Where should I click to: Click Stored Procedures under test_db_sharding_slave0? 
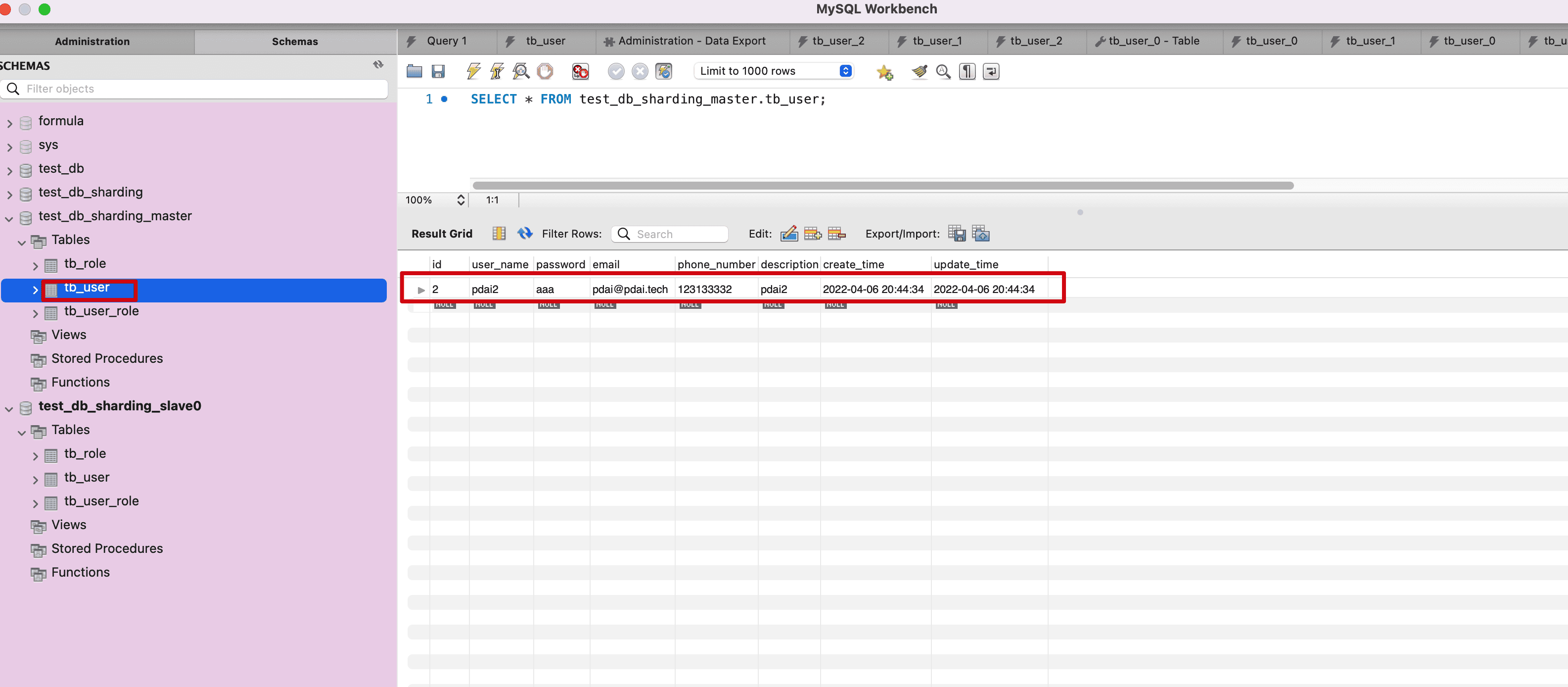[x=107, y=548]
